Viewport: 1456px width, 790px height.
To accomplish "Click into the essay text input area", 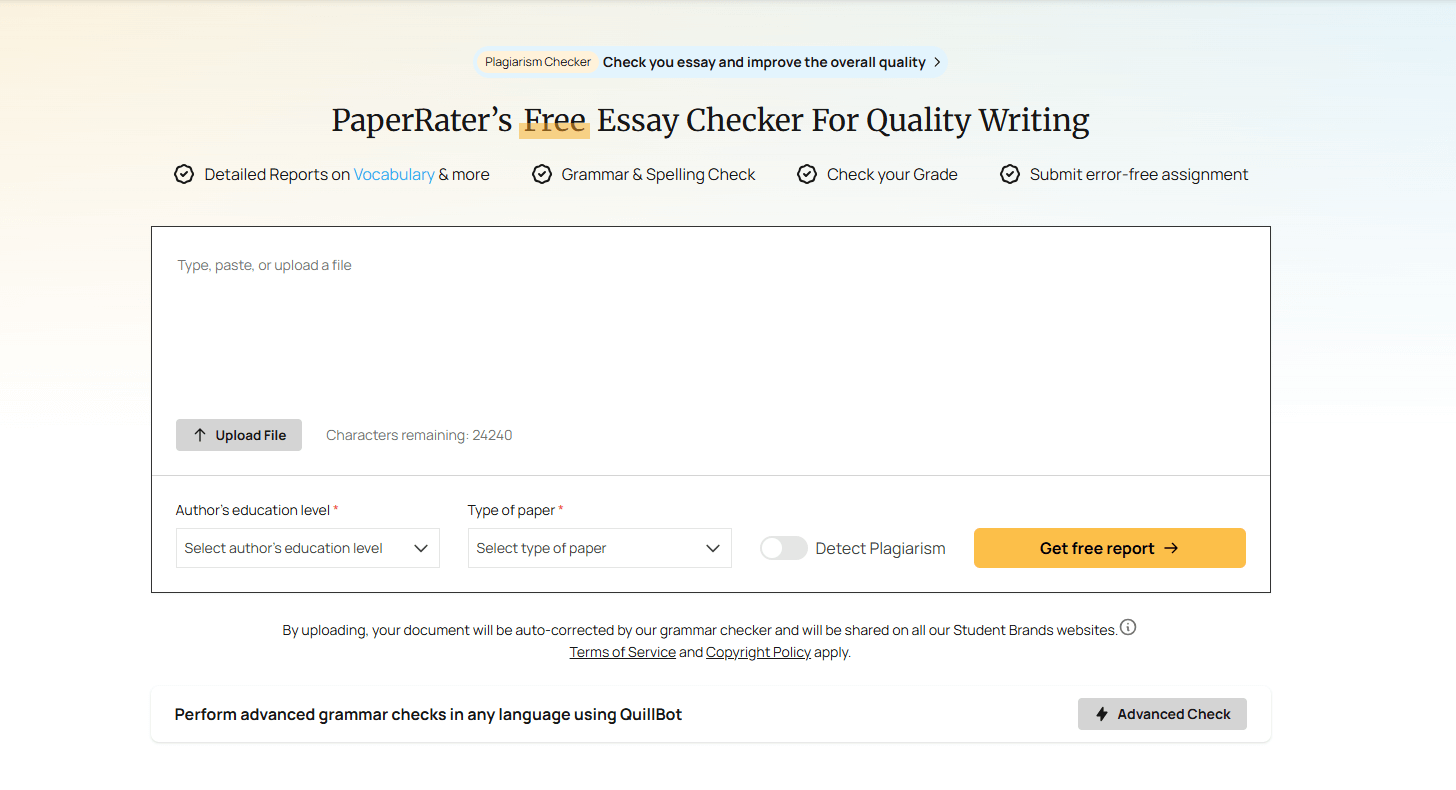I will tap(710, 330).
